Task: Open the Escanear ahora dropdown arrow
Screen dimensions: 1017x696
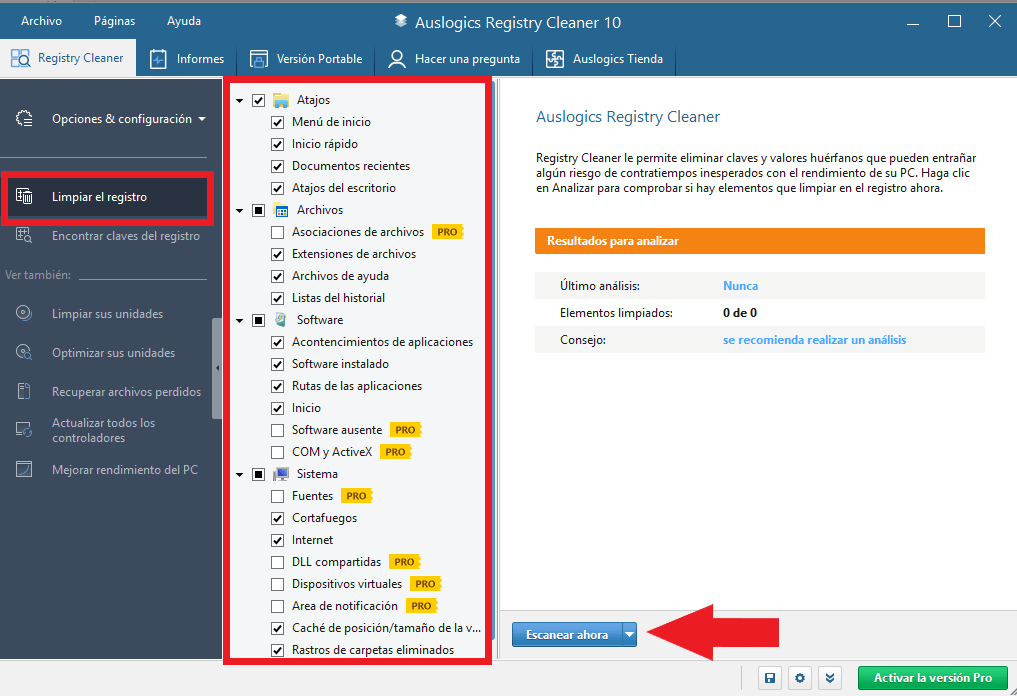Action: point(629,634)
